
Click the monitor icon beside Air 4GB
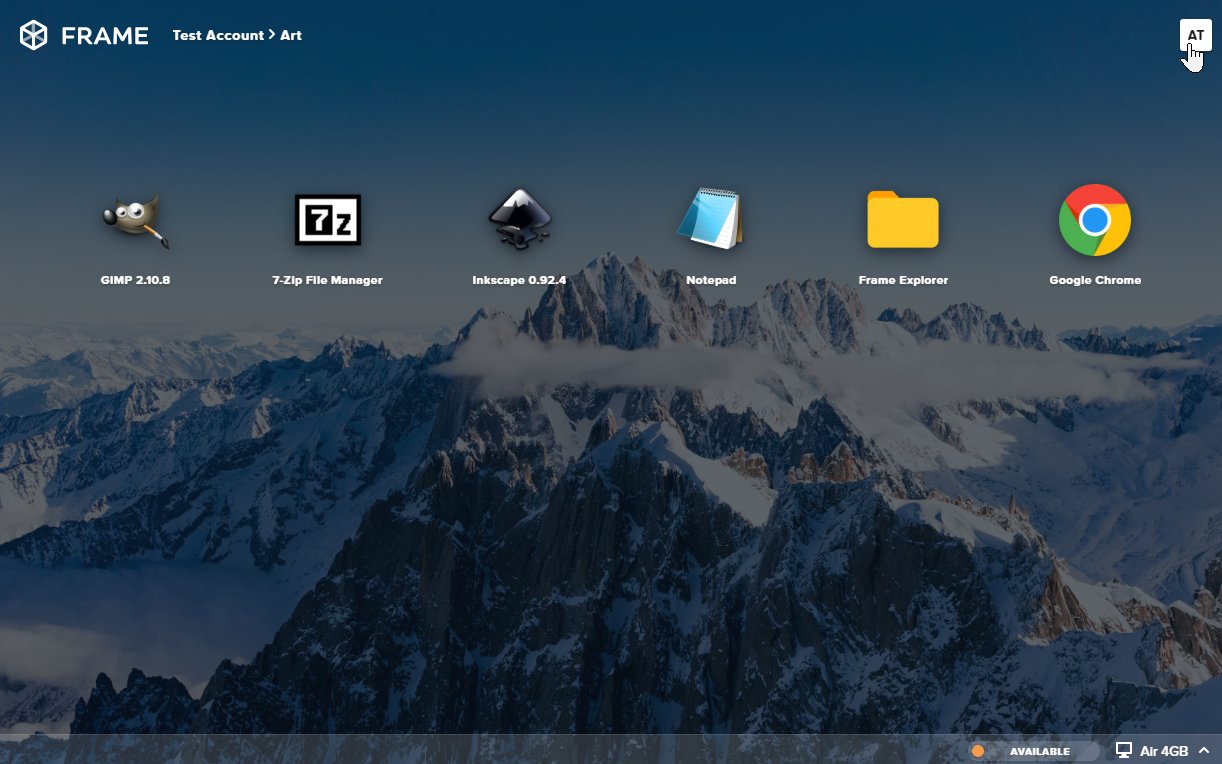click(x=1122, y=750)
